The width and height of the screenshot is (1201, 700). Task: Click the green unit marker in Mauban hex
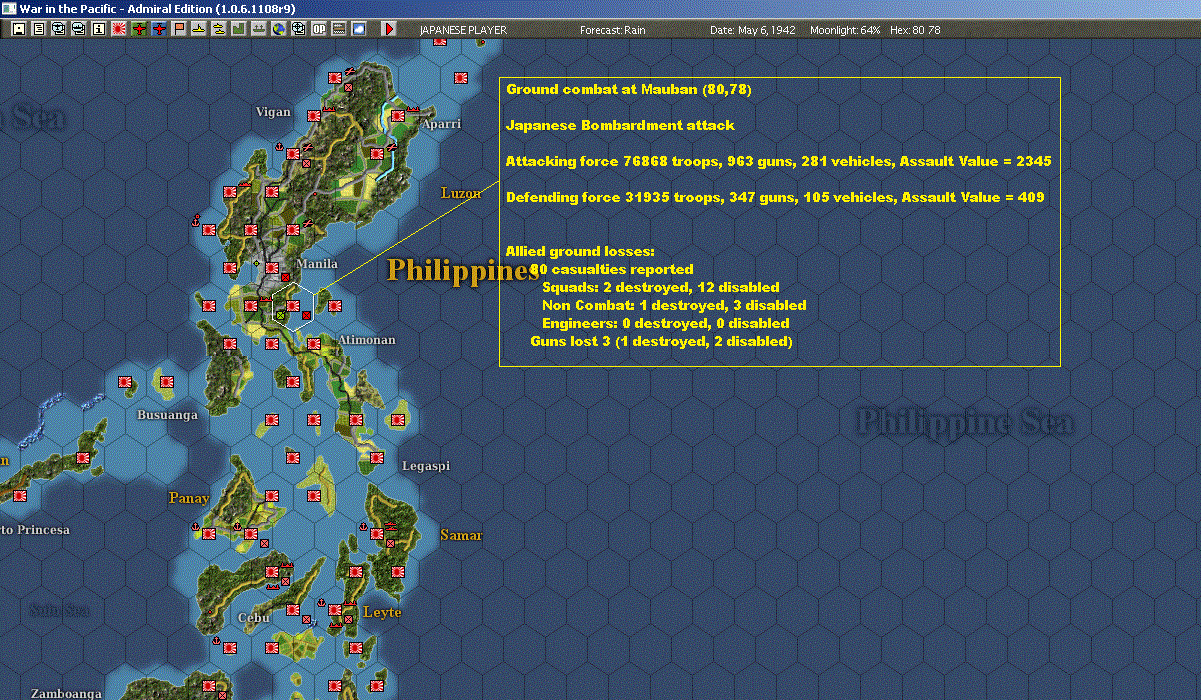click(281, 315)
